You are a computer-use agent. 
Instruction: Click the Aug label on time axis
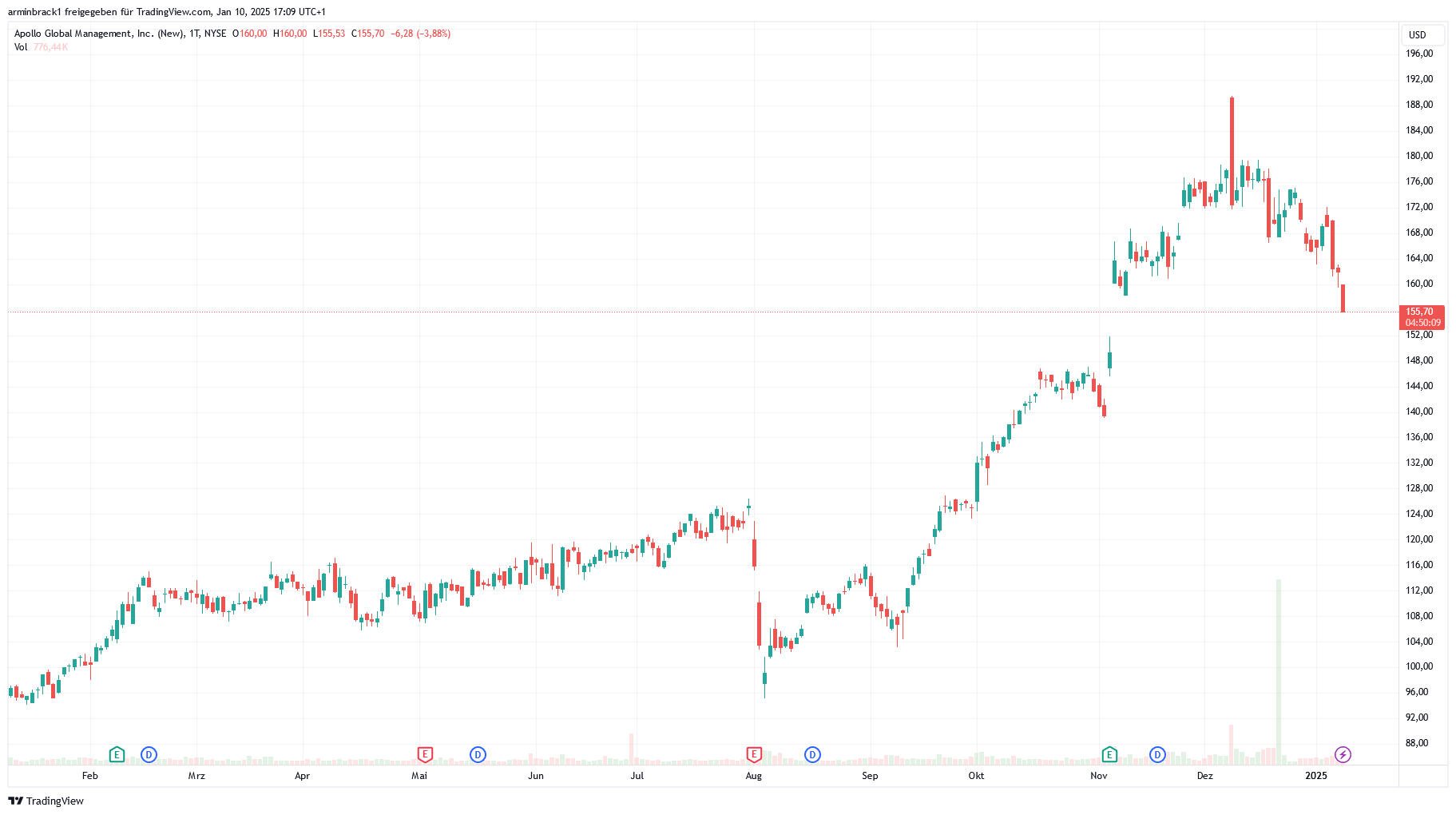tap(753, 776)
